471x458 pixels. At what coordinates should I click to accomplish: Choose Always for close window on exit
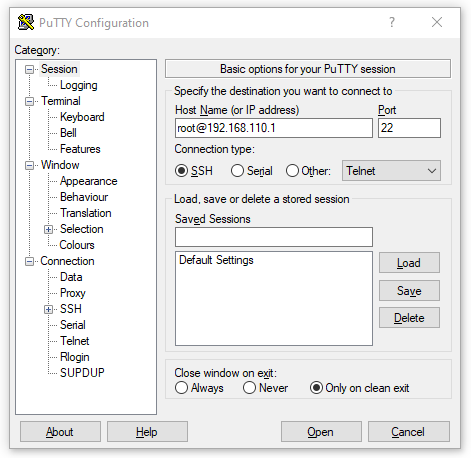(181, 388)
